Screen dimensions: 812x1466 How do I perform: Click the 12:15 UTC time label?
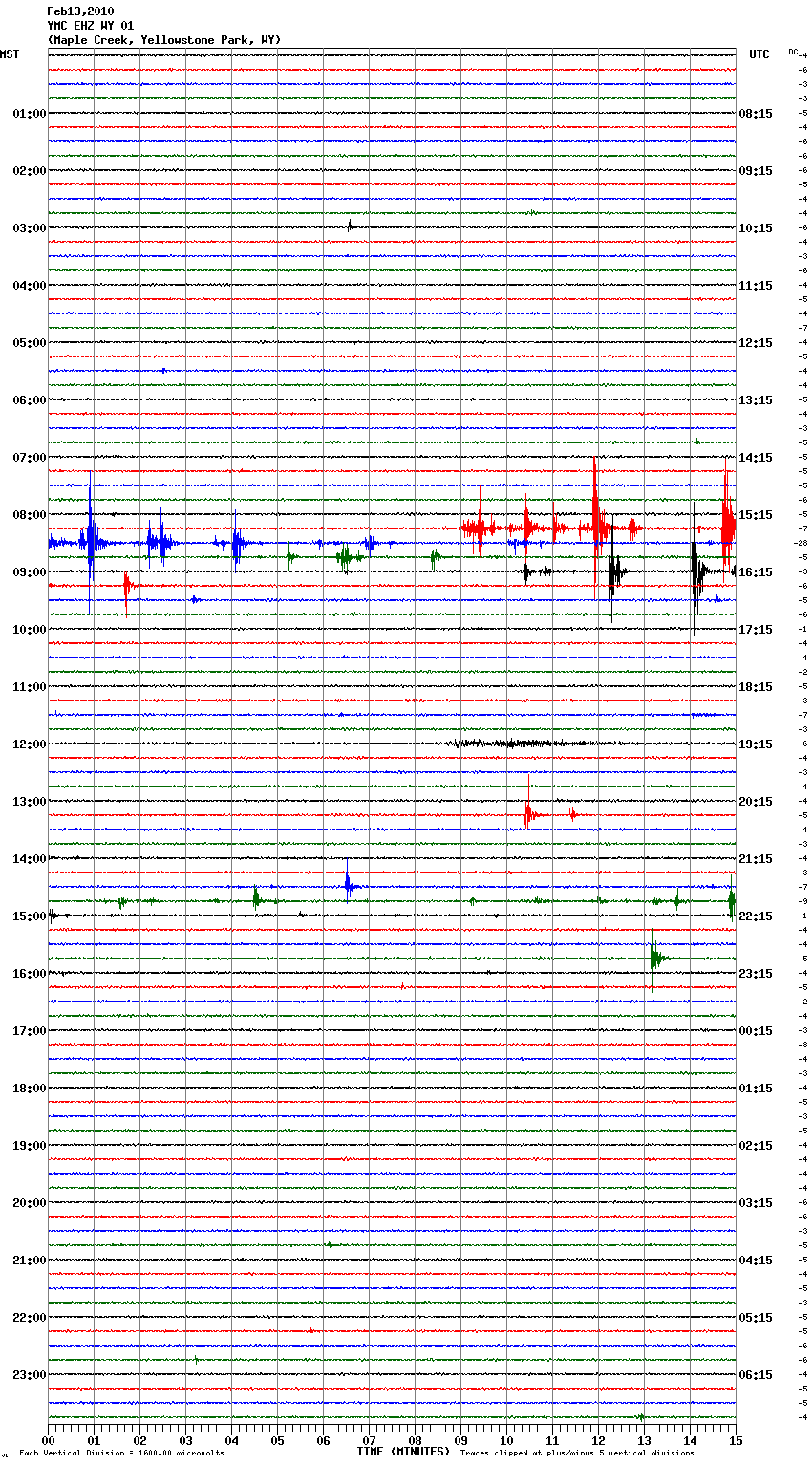pyautogui.click(x=756, y=343)
